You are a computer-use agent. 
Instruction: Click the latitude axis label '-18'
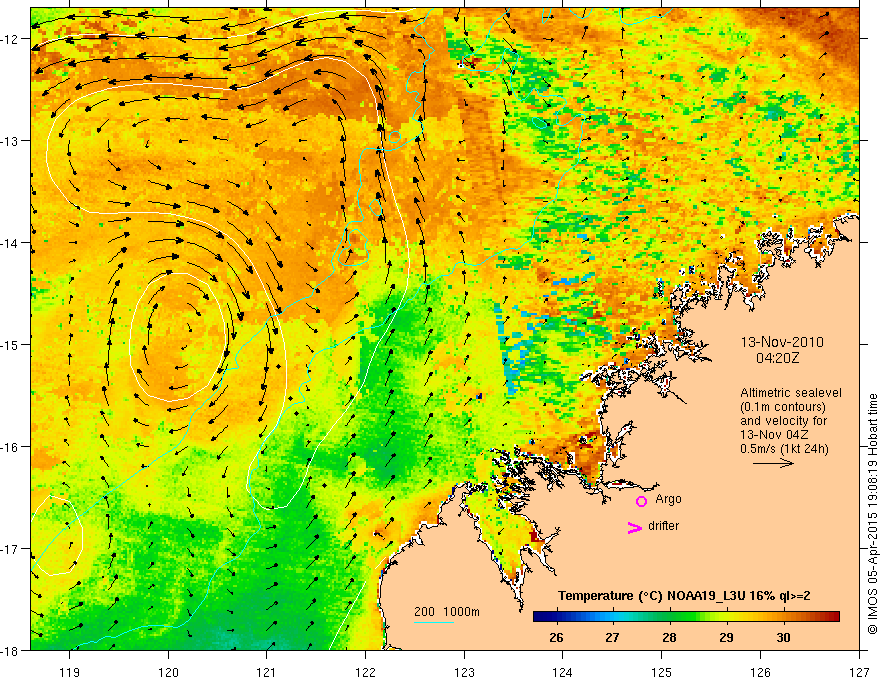[10, 650]
